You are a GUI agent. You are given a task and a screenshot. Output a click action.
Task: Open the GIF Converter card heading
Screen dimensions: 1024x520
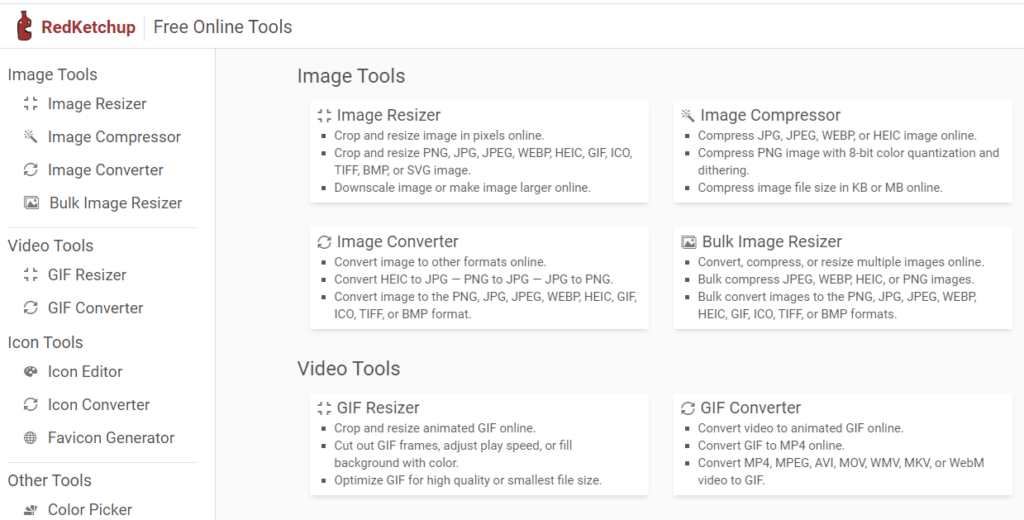pos(750,408)
